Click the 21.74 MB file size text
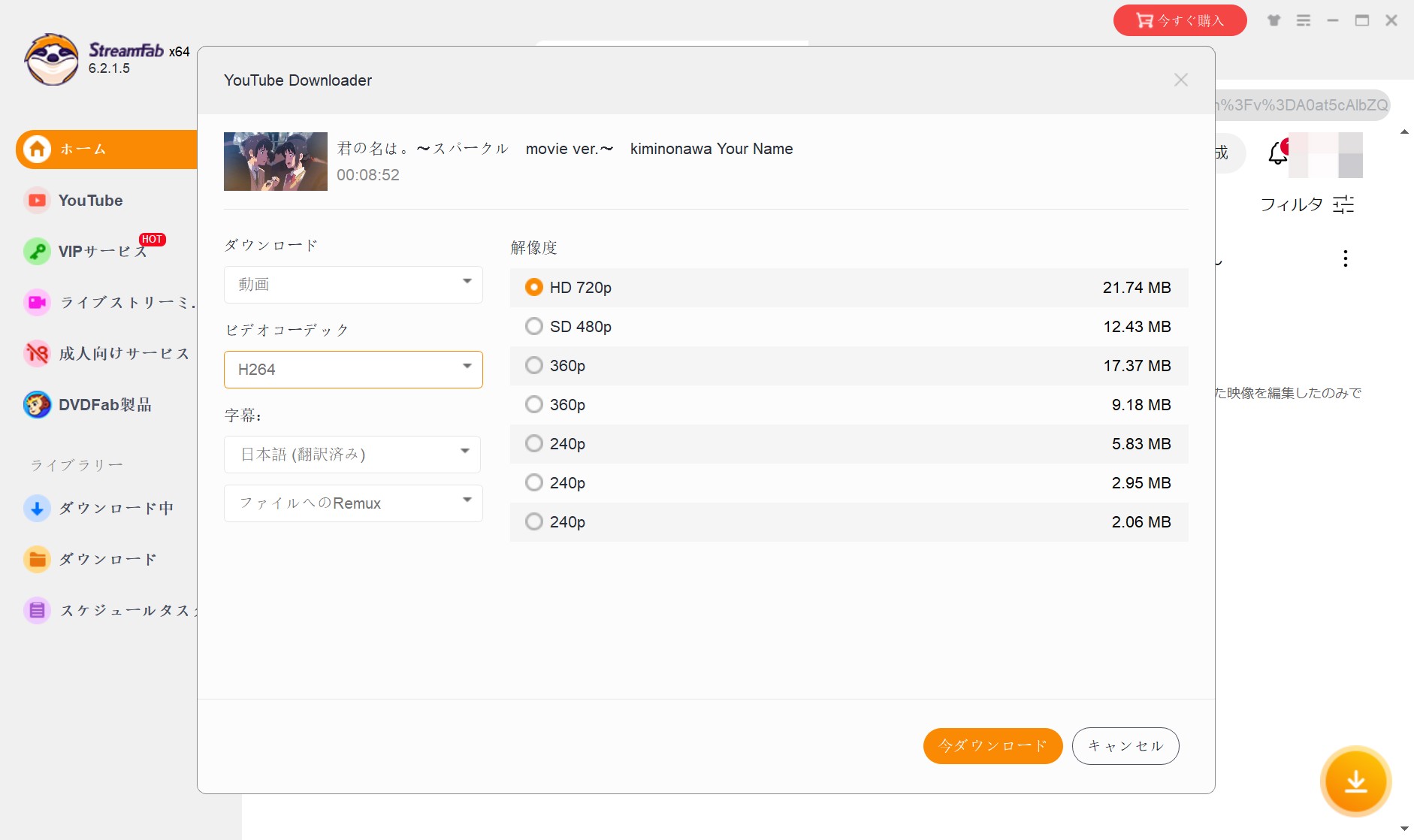This screenshot has width=1414, height=840. [x=1137, y=288]
